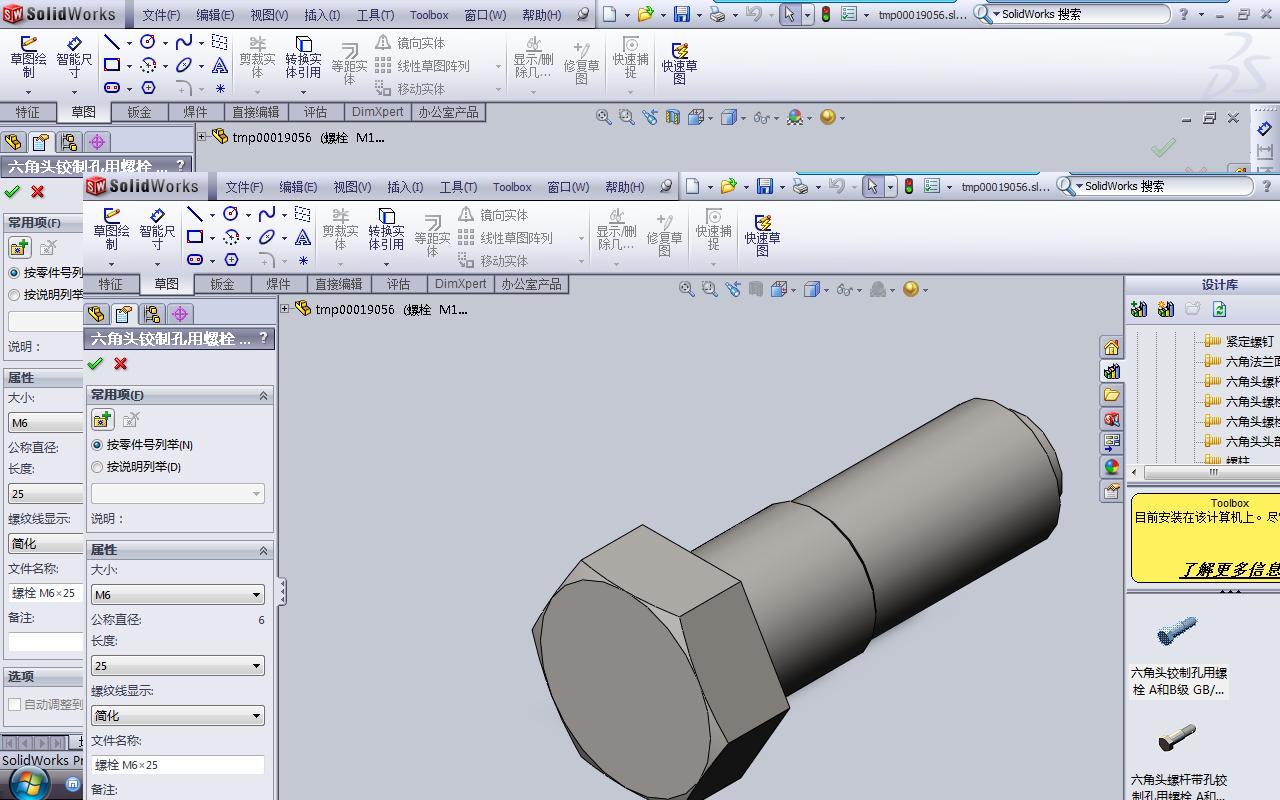The width and height of the screenshot is (1280, 800).
Task: Open the Length 25 dropdown in front panel
Action: (x=178, y=665)
